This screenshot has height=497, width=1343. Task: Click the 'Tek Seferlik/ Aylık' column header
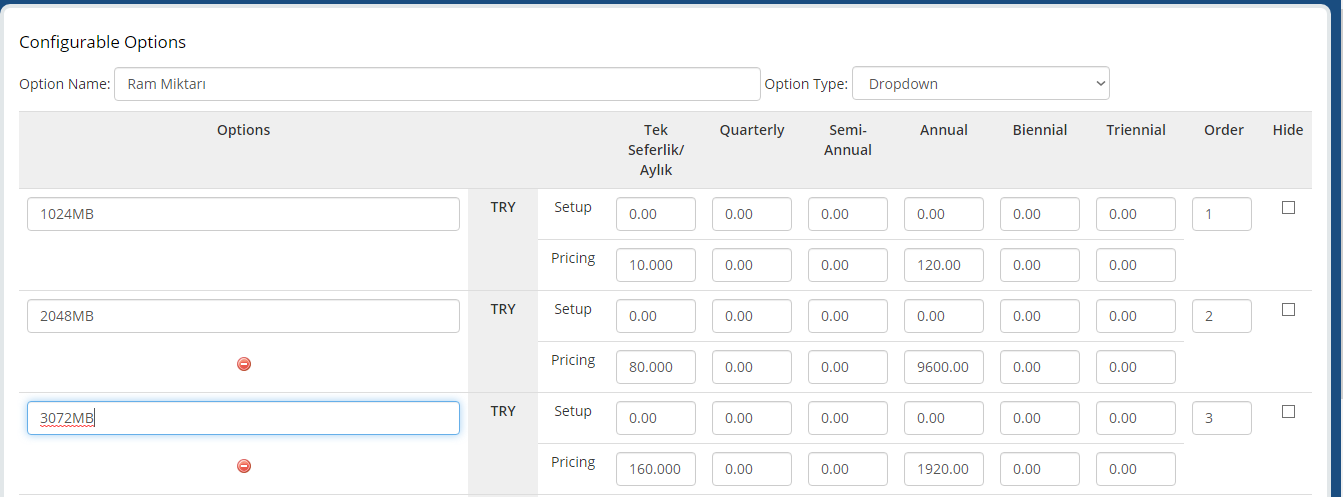coord(656,150)
